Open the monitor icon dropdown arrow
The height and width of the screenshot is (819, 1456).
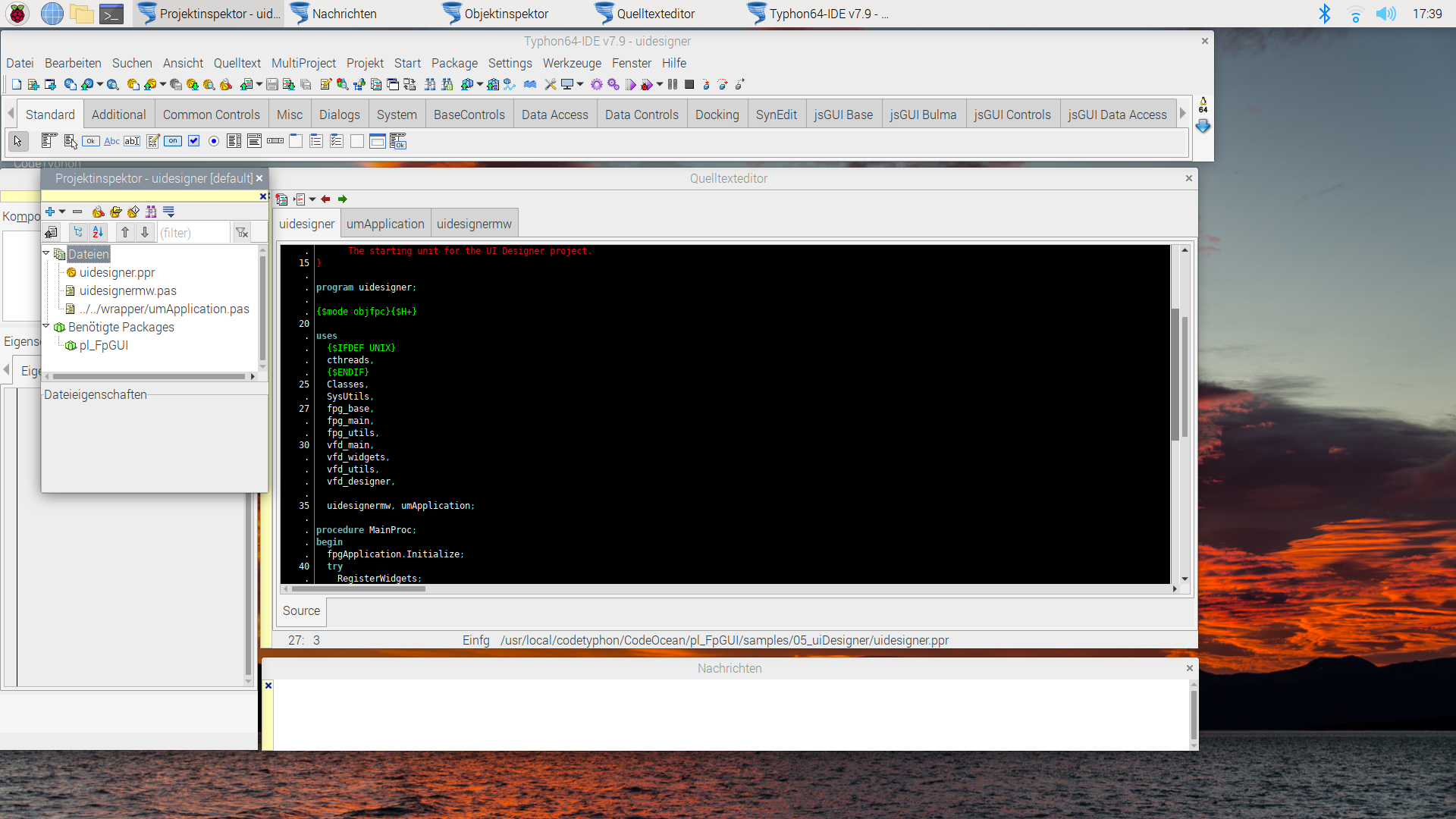580,84
